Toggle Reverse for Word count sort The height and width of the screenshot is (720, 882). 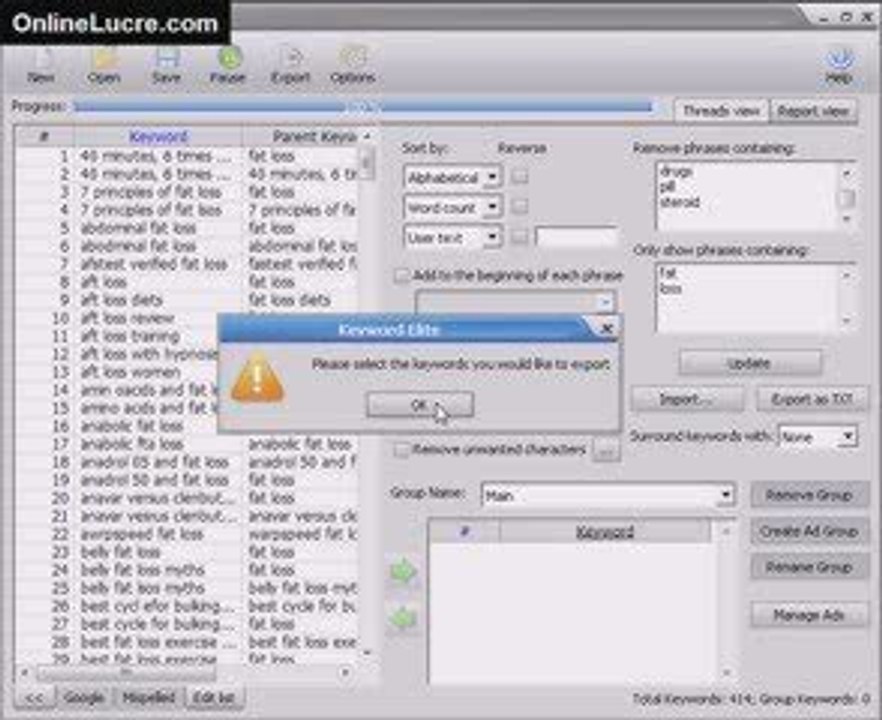520,207
